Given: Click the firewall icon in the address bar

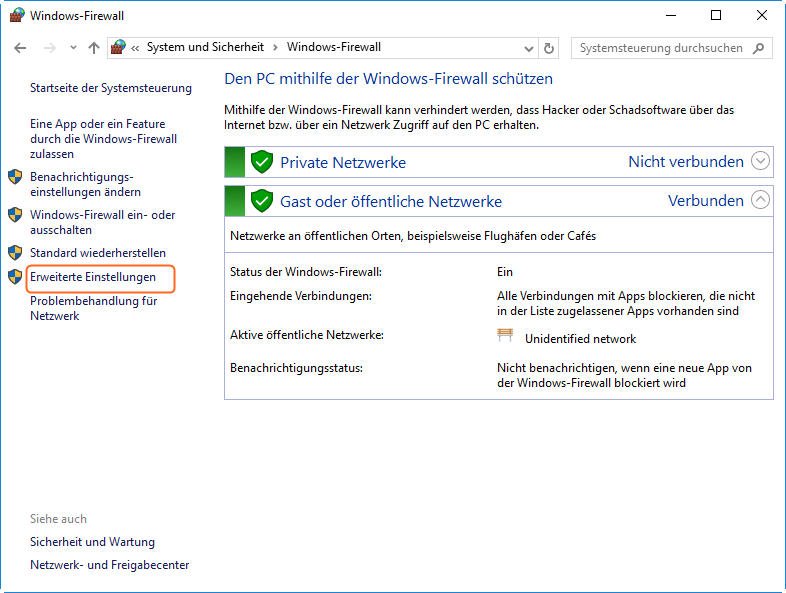Looking at the screenshot, I should pyautogui.click(x=118, y=47).
